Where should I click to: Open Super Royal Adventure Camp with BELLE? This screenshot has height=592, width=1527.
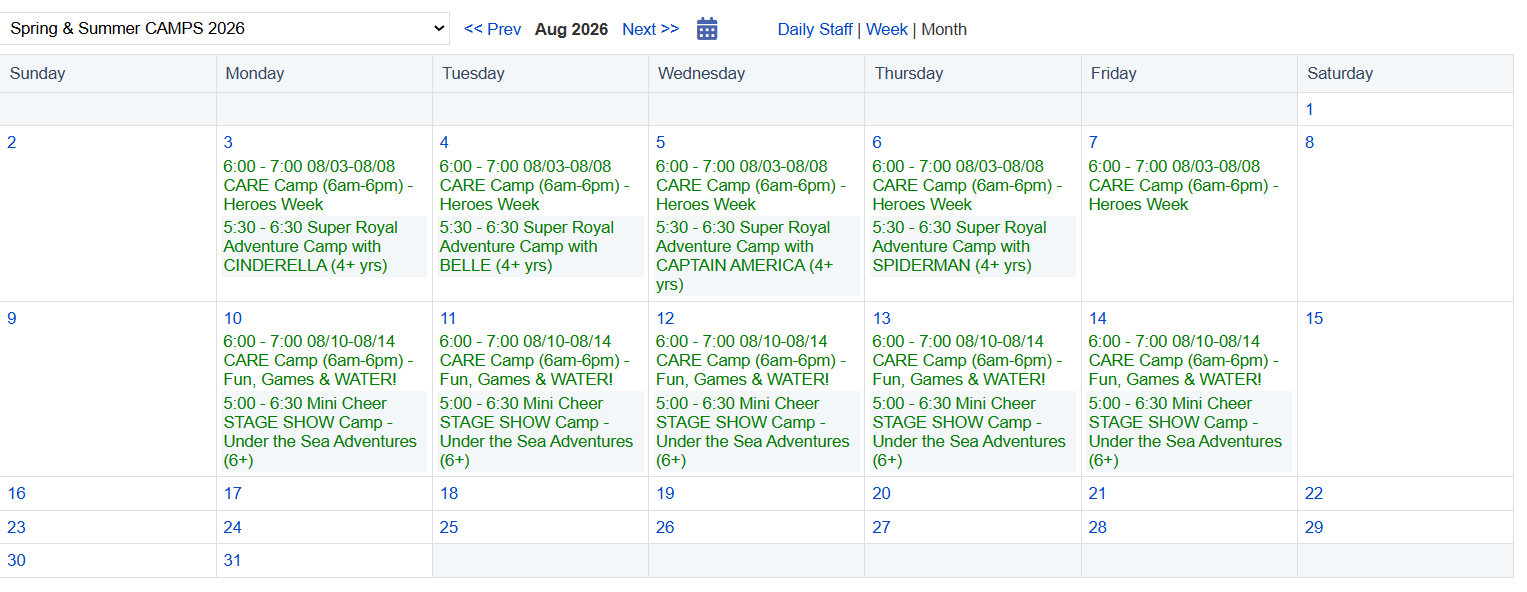(526, 246)
